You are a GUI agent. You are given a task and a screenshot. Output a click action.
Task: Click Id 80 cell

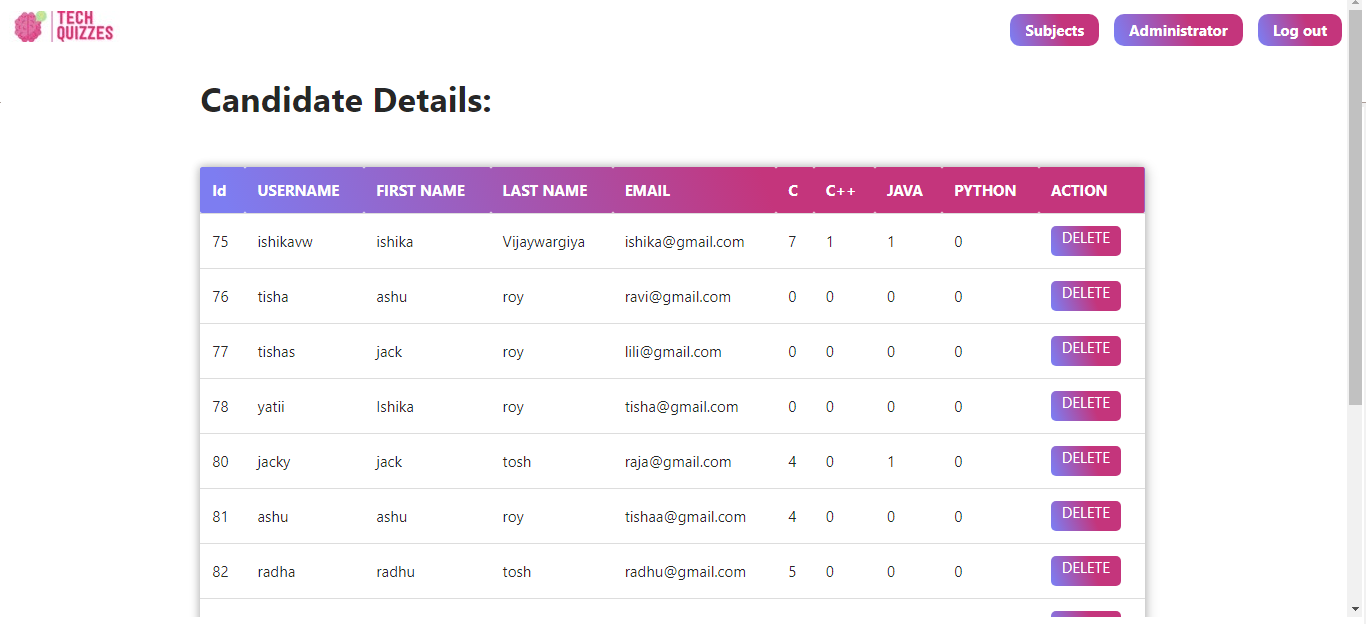click(220, 461)
